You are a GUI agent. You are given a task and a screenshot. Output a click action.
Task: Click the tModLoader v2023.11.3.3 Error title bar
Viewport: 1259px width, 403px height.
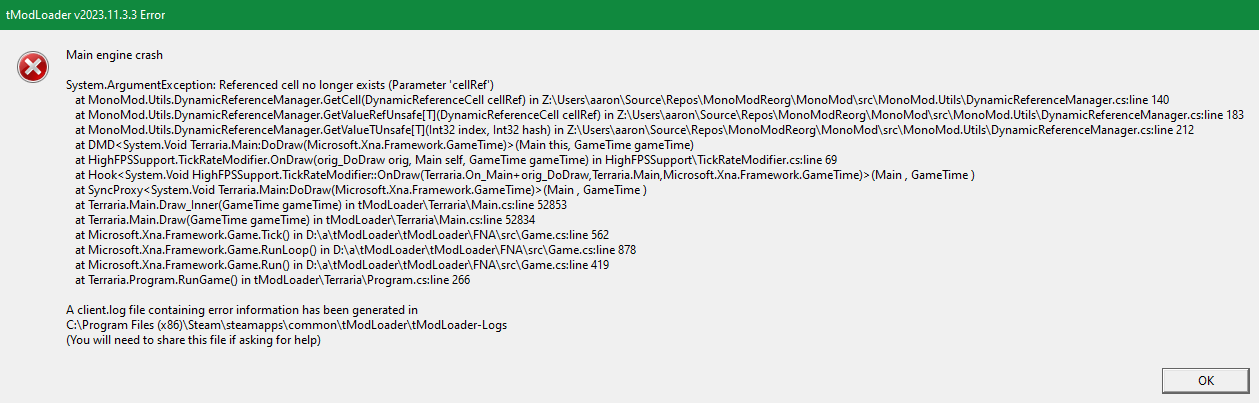80,14
